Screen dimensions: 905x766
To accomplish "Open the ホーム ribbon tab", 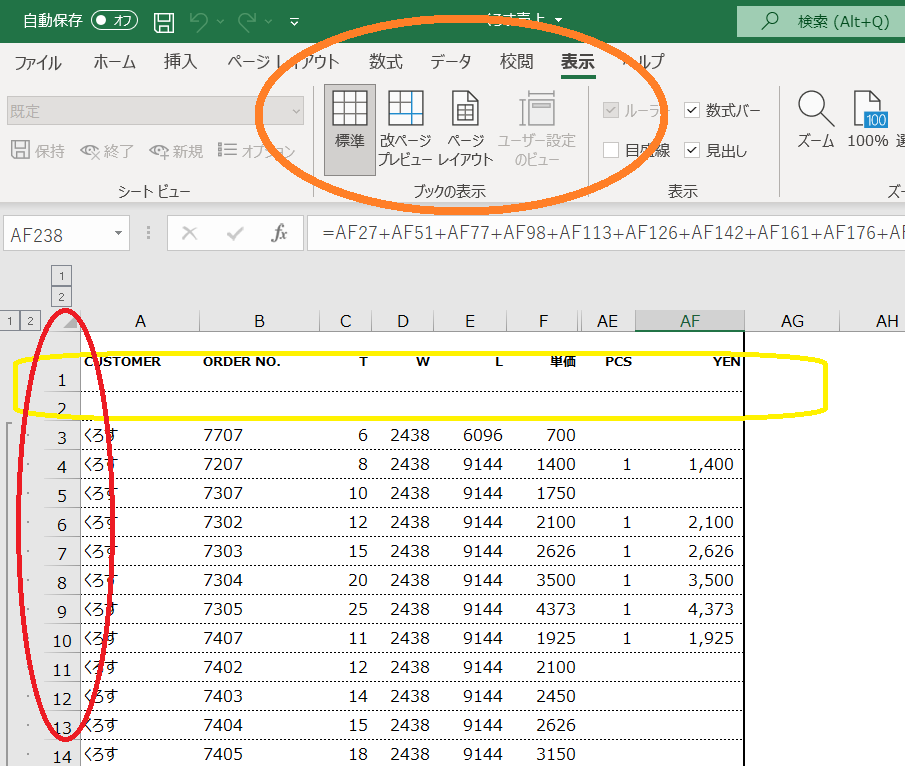I will (x=114, y=62).
